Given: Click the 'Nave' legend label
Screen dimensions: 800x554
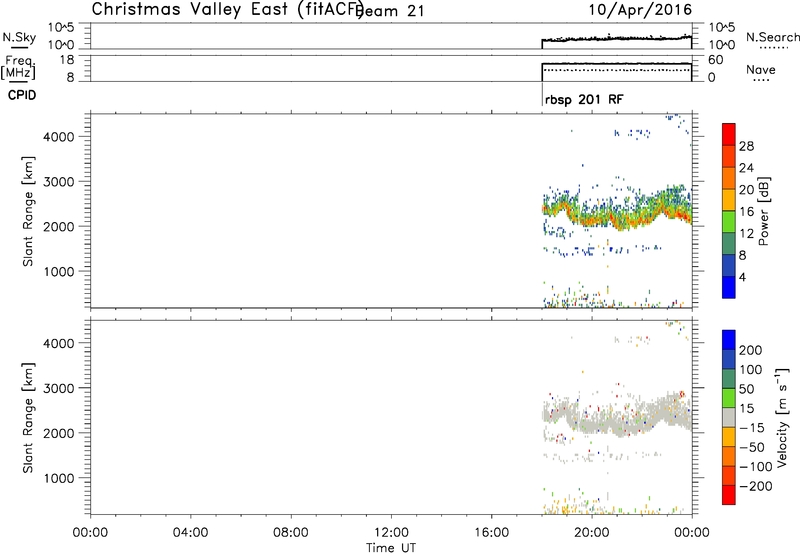Looking at the screenshot, I should pyautogui.click(x=760, y=70).
